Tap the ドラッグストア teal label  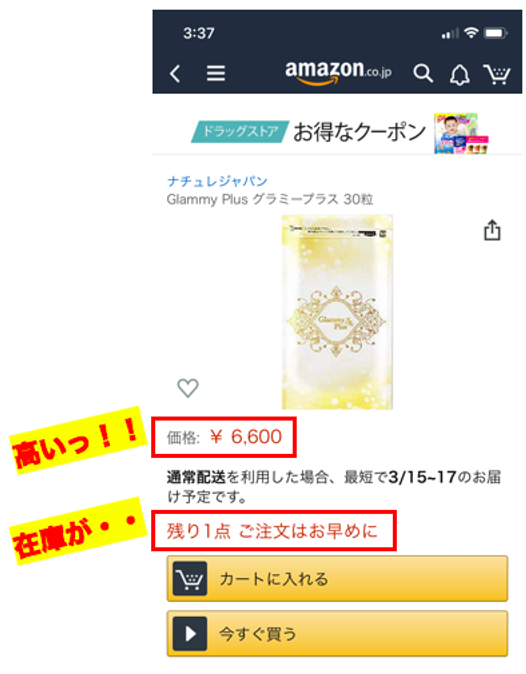240,131
